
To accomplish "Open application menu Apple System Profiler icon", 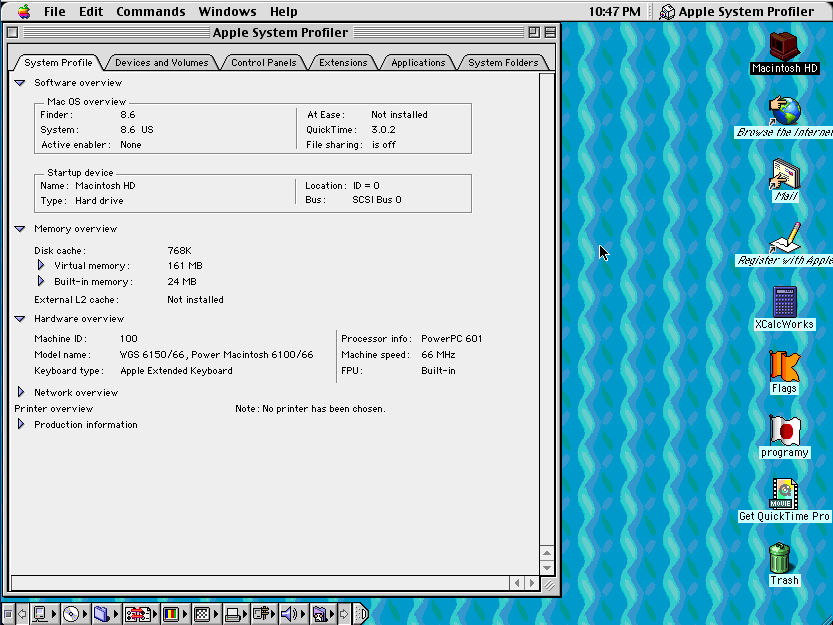I will click(x=667, y=12).
